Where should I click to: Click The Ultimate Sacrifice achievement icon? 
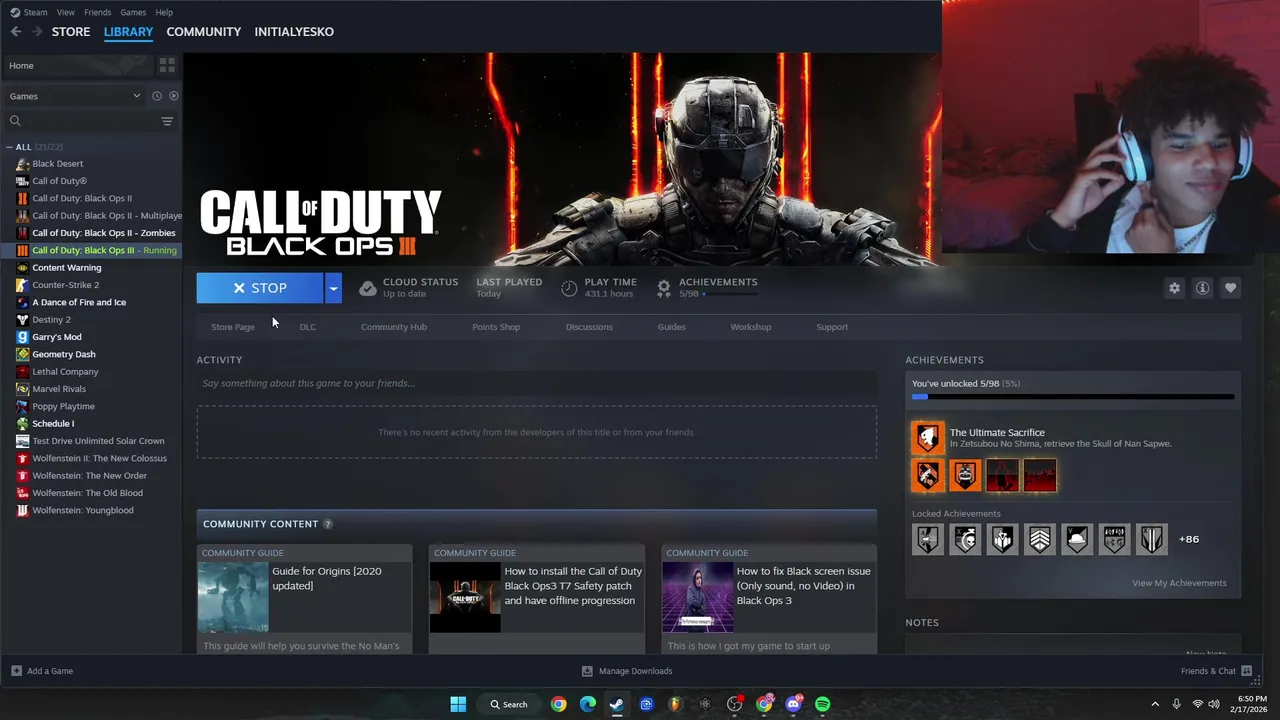point(927,438)
